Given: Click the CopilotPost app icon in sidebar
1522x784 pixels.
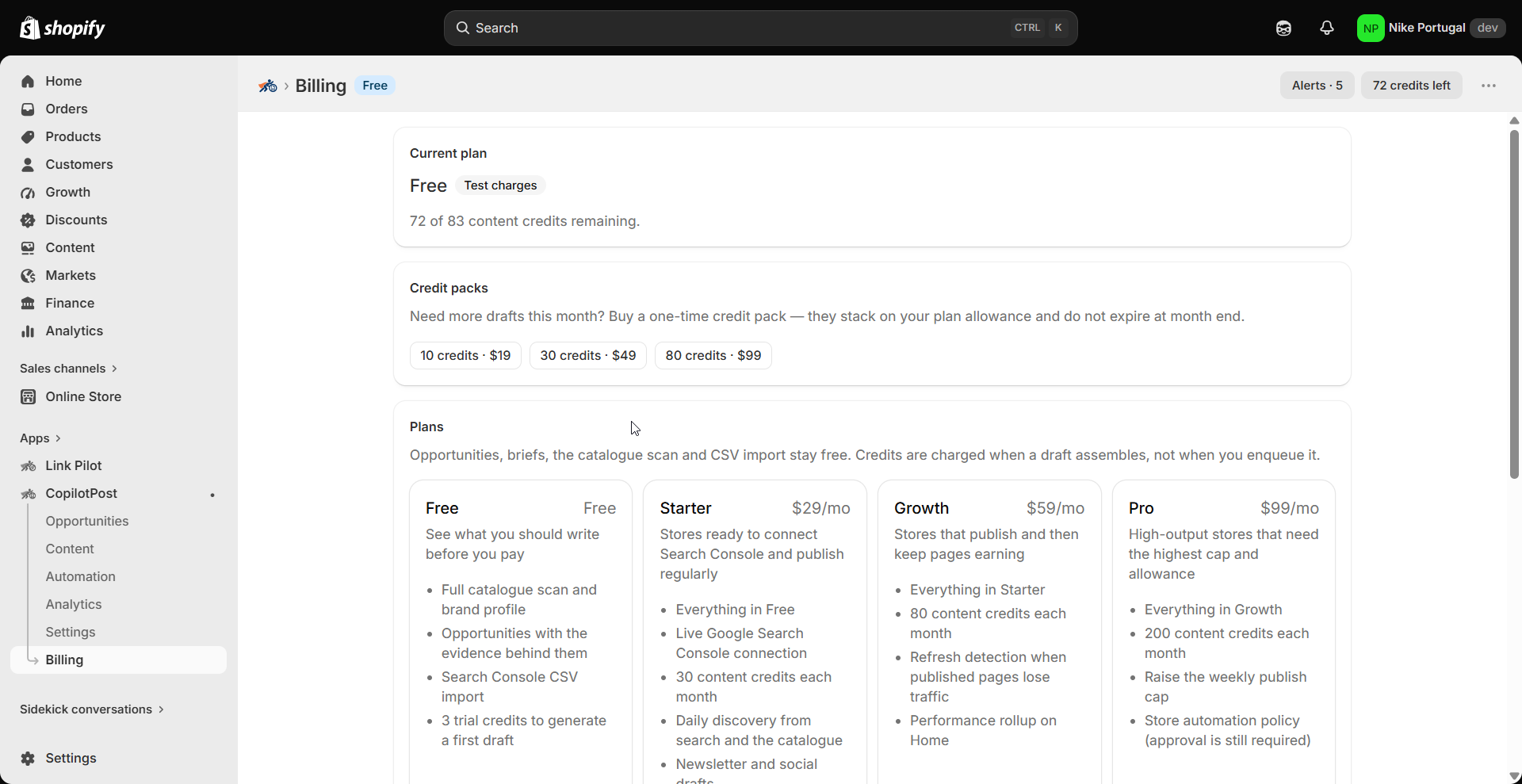Looking at the screenshot, I should tap(28, 494).
